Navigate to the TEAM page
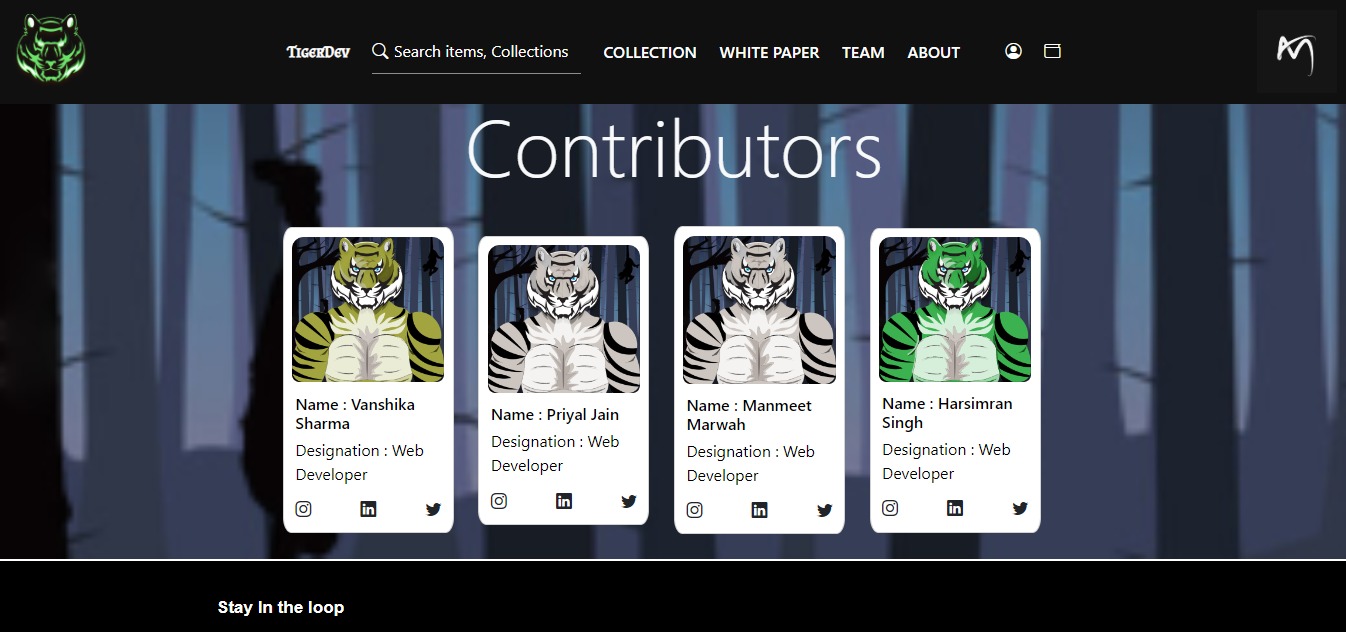Viewport: 1346px width, 632px height. (x=863, y=52)
